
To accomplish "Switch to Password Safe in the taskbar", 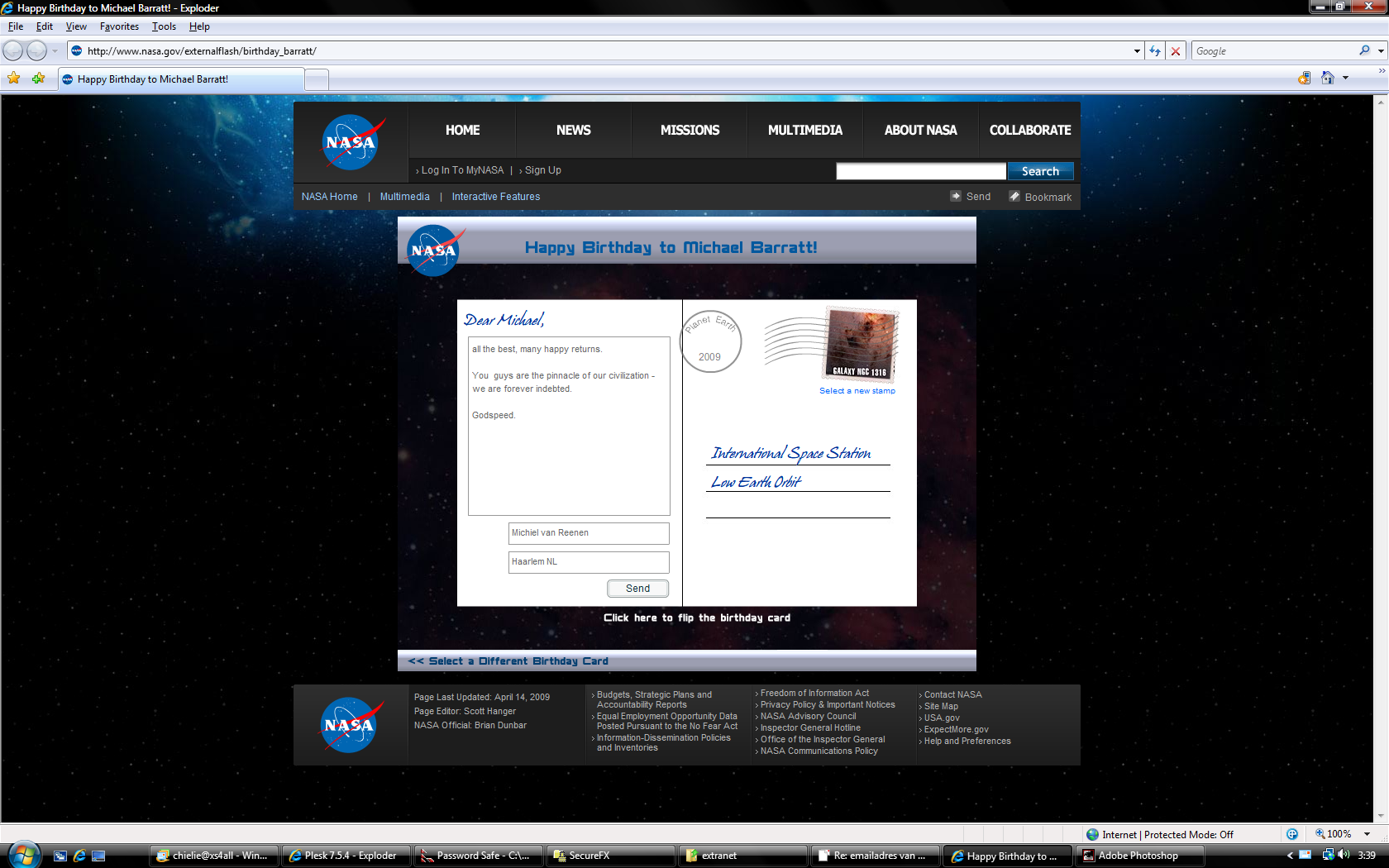I will pyautogui.click(x=478, y=856).
